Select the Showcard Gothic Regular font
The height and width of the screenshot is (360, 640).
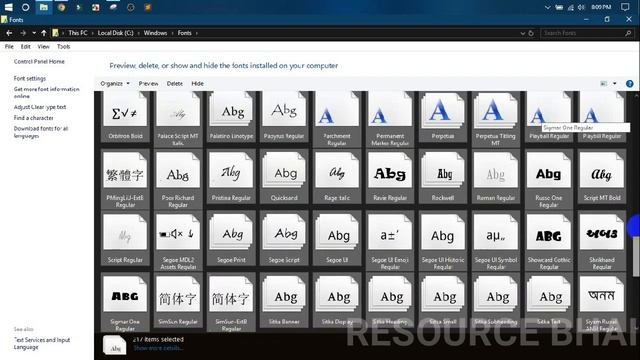pyautogui.click(x=549, y=241)
